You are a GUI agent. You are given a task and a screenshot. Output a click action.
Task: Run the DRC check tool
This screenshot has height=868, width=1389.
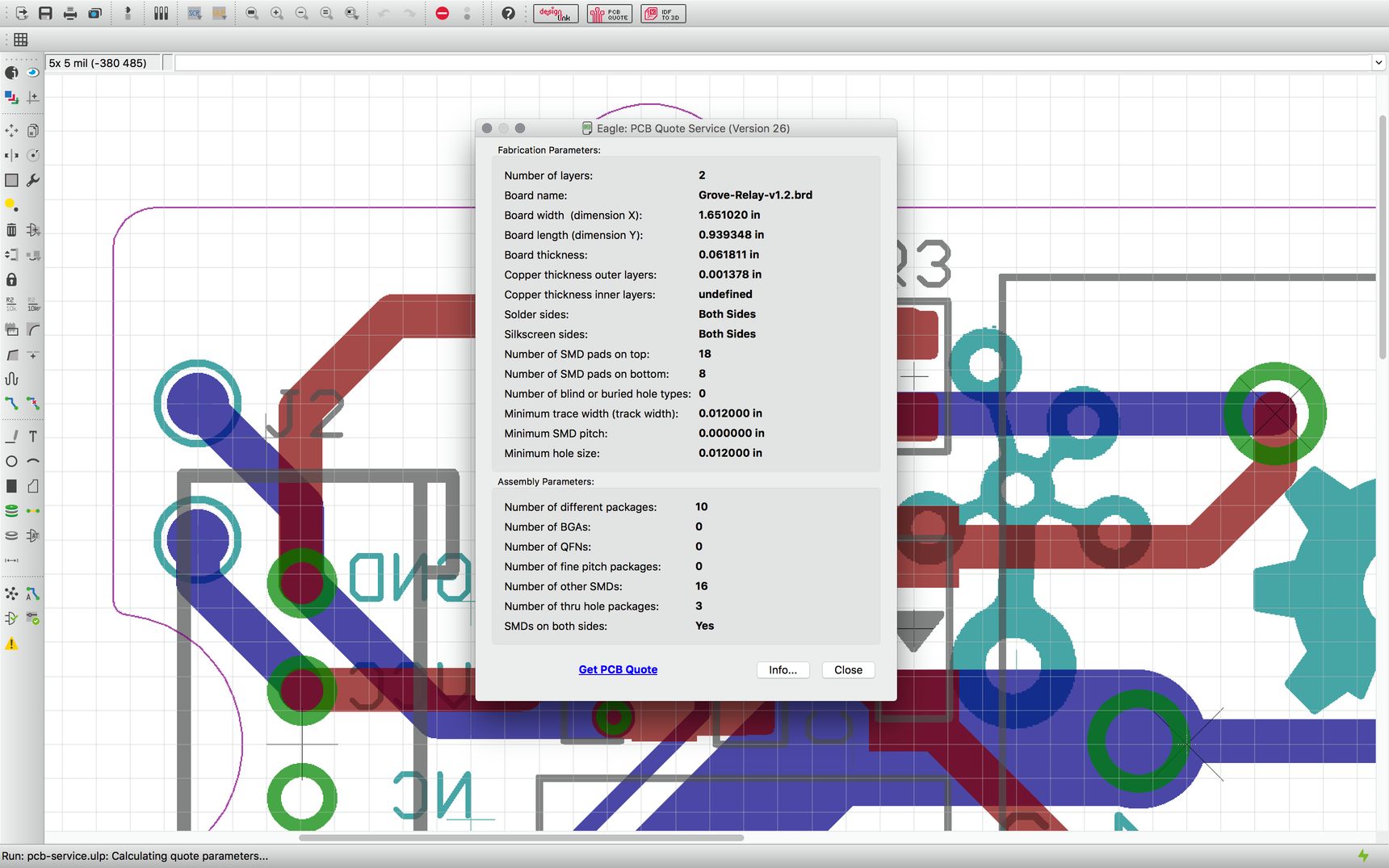[x=33, y=619]
